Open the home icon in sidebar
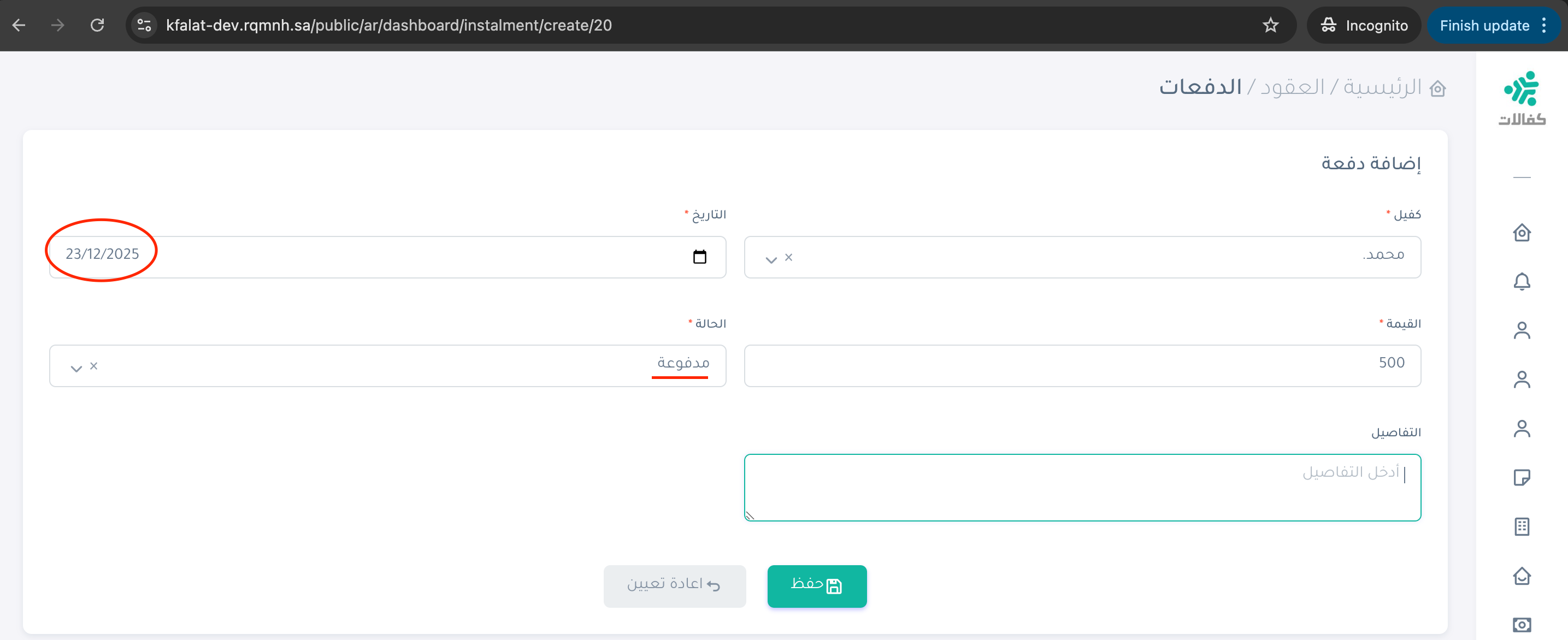1568x640 pixels. point(1521,233)
